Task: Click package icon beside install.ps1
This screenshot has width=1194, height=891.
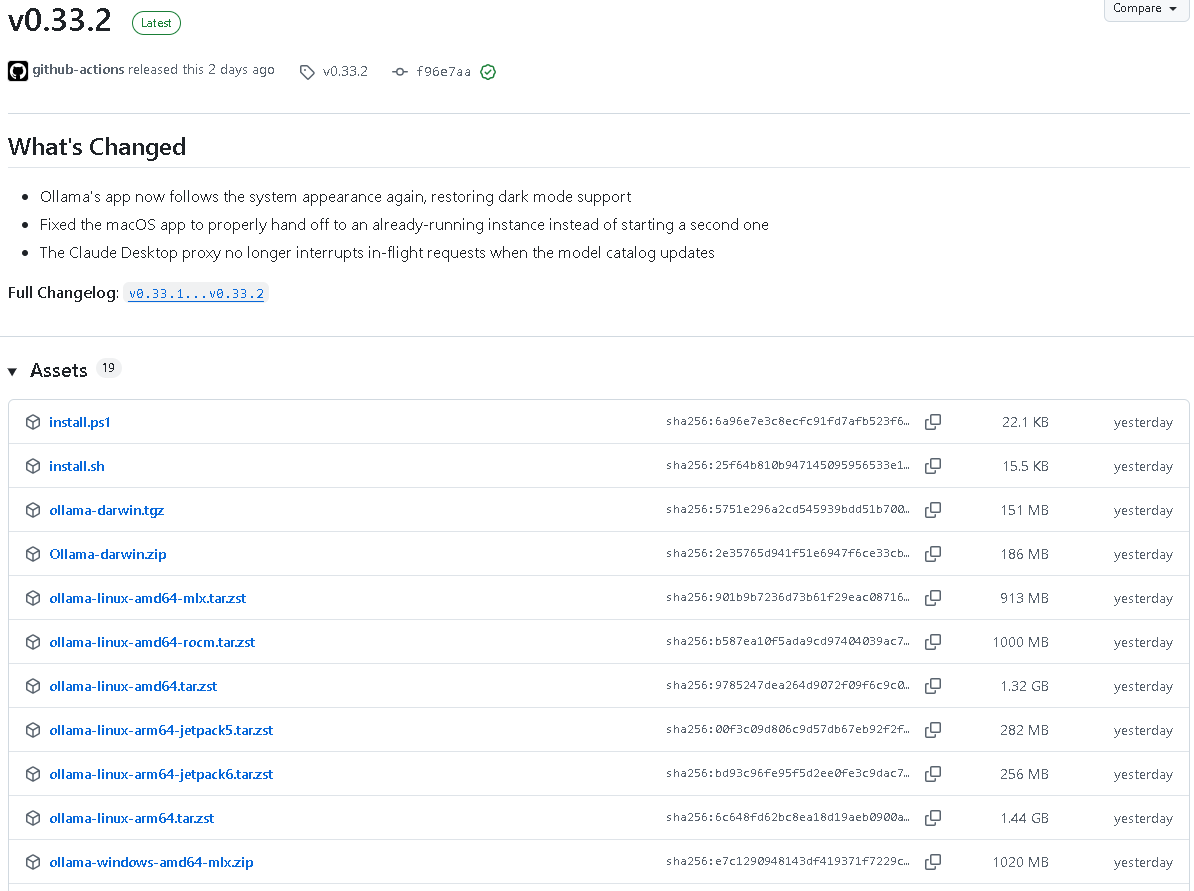Action: coord(33,422)
